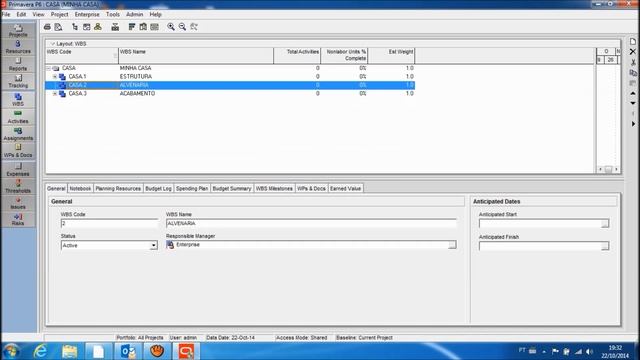Click the Move Up arrow in right toolbar

pos(633,93)
